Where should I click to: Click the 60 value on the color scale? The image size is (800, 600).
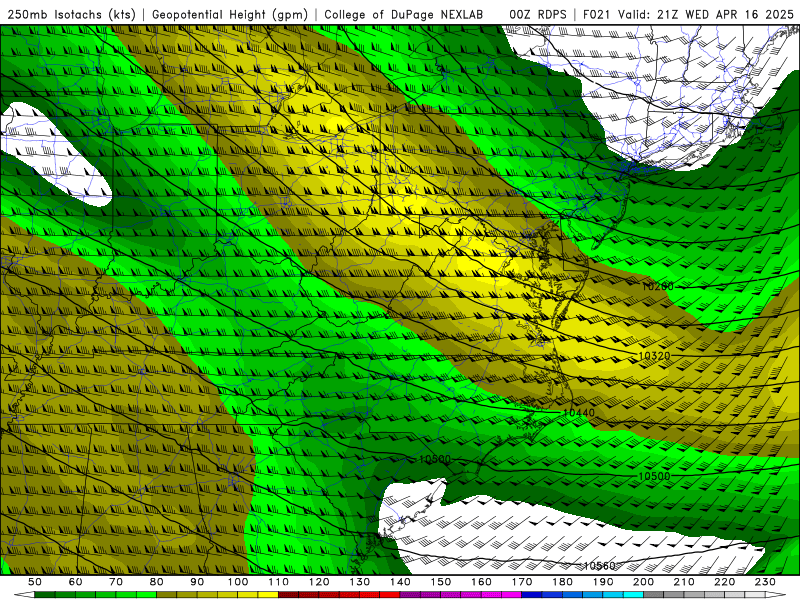76,582
